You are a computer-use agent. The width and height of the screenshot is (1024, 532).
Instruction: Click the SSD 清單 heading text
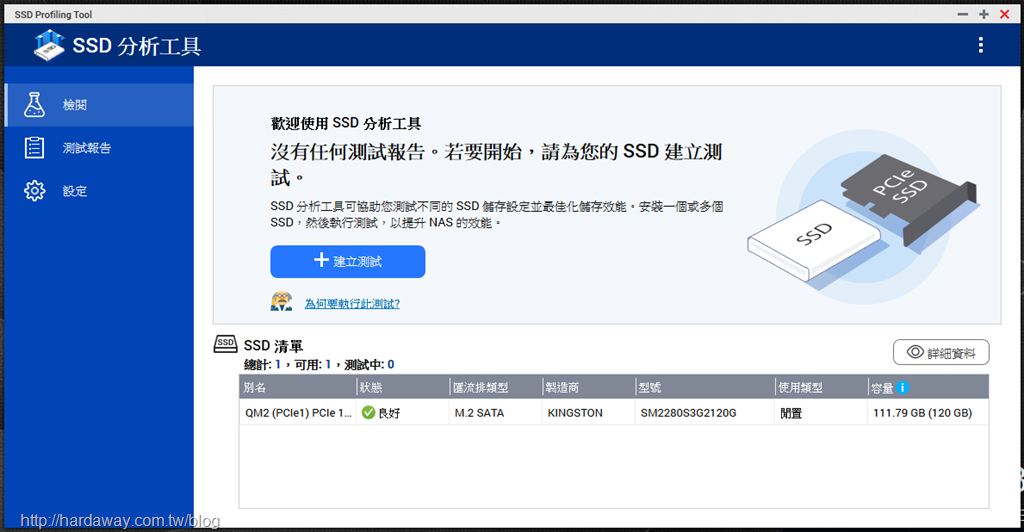pyautogui.click(x=273, y=345)
